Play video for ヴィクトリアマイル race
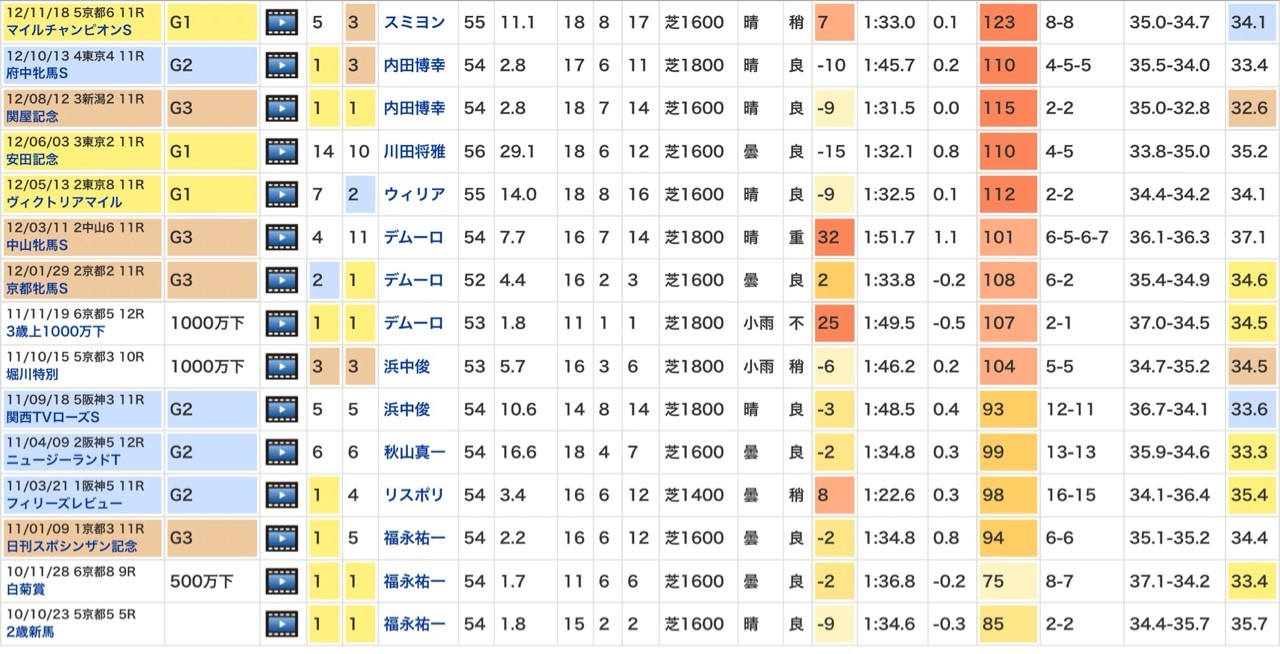Viewport: 1280px width, 654px height. pyautogui.click(x=282, y=194)
